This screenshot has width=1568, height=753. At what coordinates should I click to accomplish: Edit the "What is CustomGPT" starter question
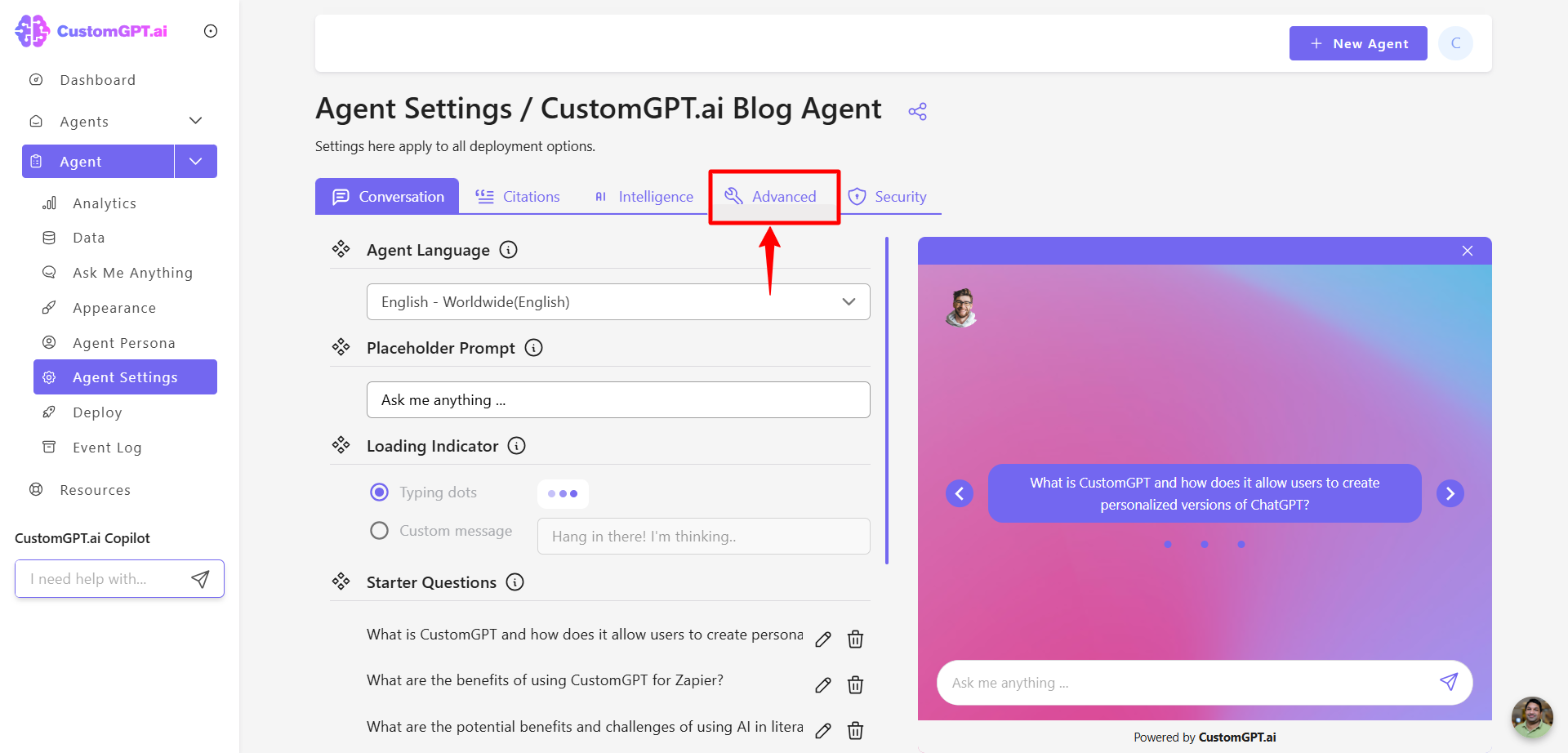tap(823, 639)
